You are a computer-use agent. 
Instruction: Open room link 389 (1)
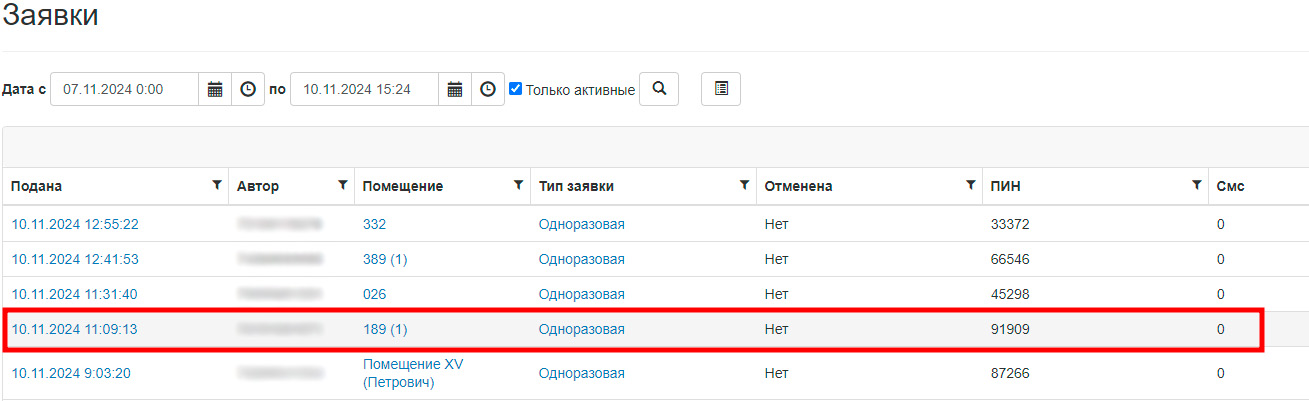[385, 259]
